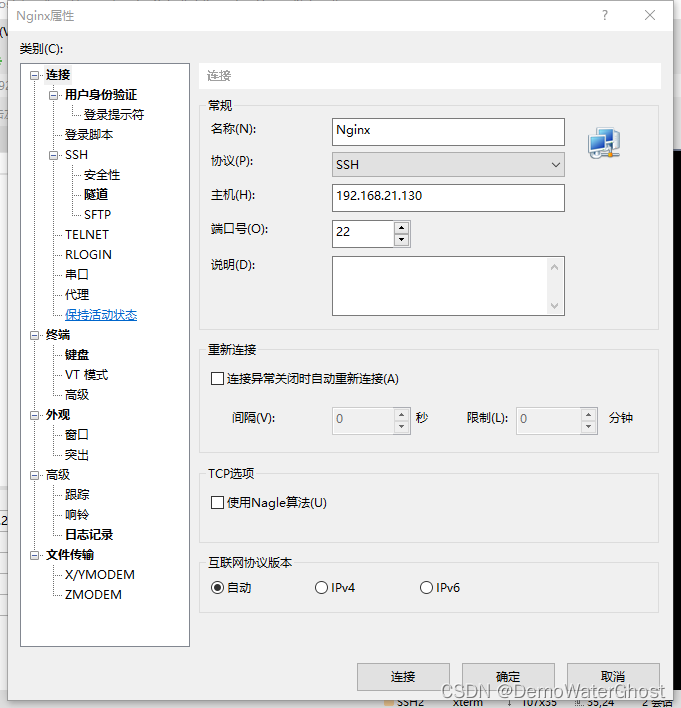Click the disabled 限制 minutes field
This screenshot has width=681, height=708.
click(x=549, y=421)
